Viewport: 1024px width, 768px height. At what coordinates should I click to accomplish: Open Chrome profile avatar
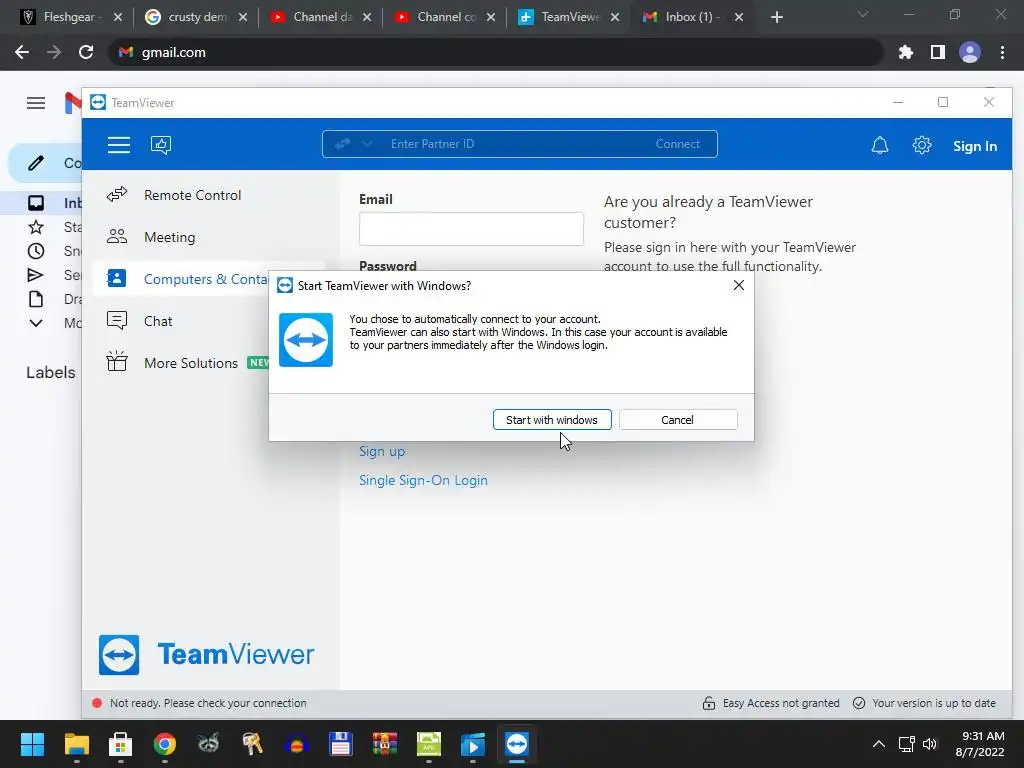coord(970,52)
